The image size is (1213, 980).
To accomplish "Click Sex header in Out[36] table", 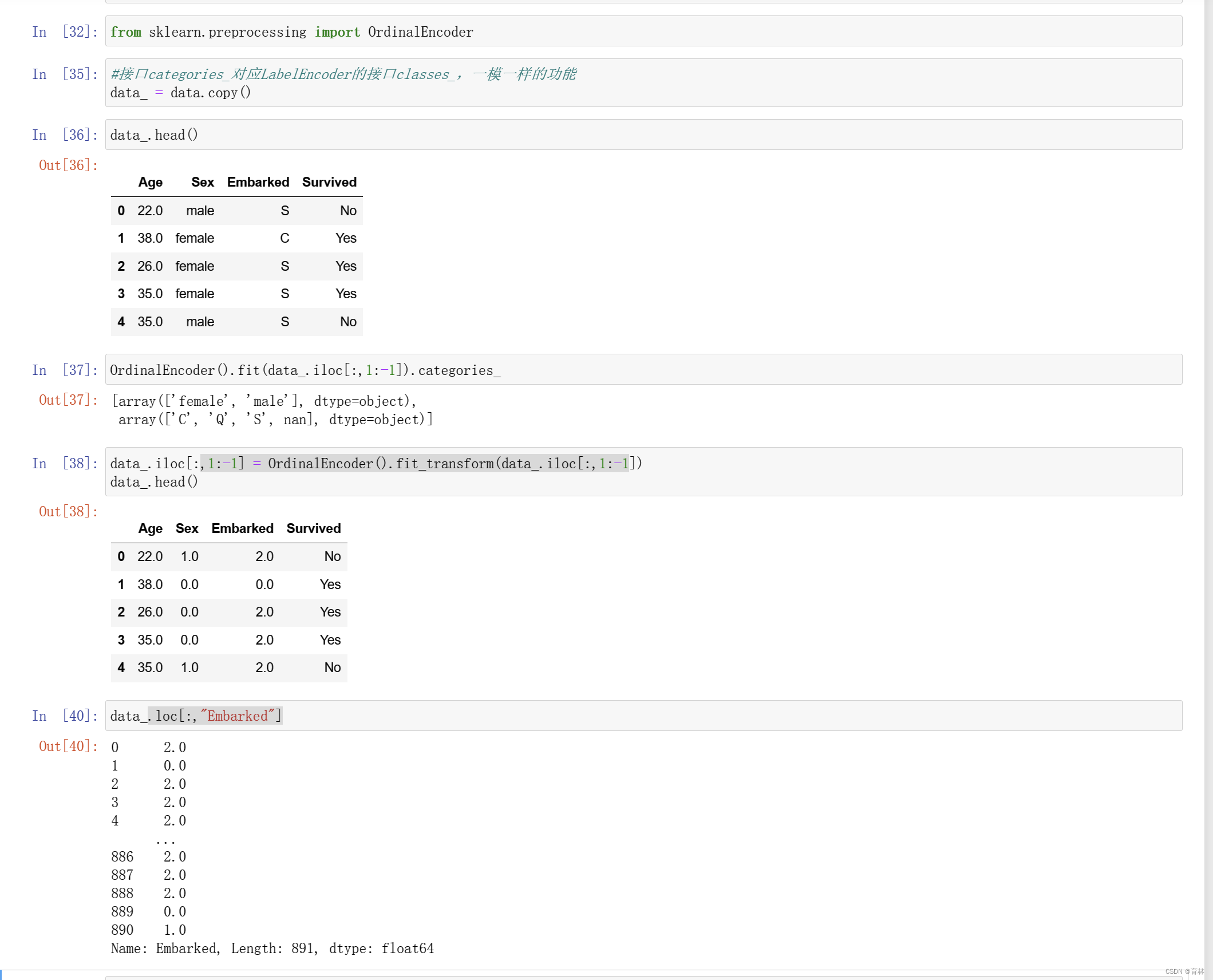I will [203, 183].
